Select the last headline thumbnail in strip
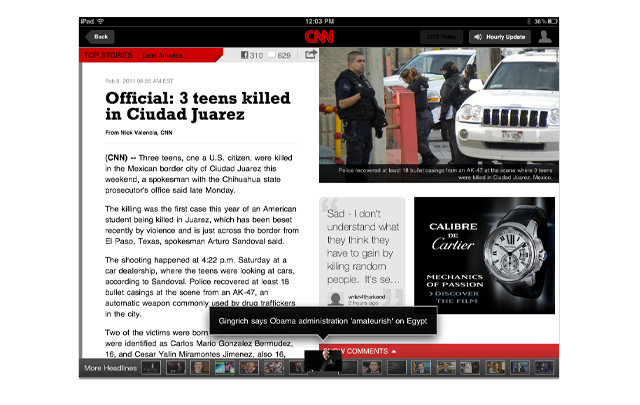The width and height of the screenshot is (640, 405). [547, 368]
